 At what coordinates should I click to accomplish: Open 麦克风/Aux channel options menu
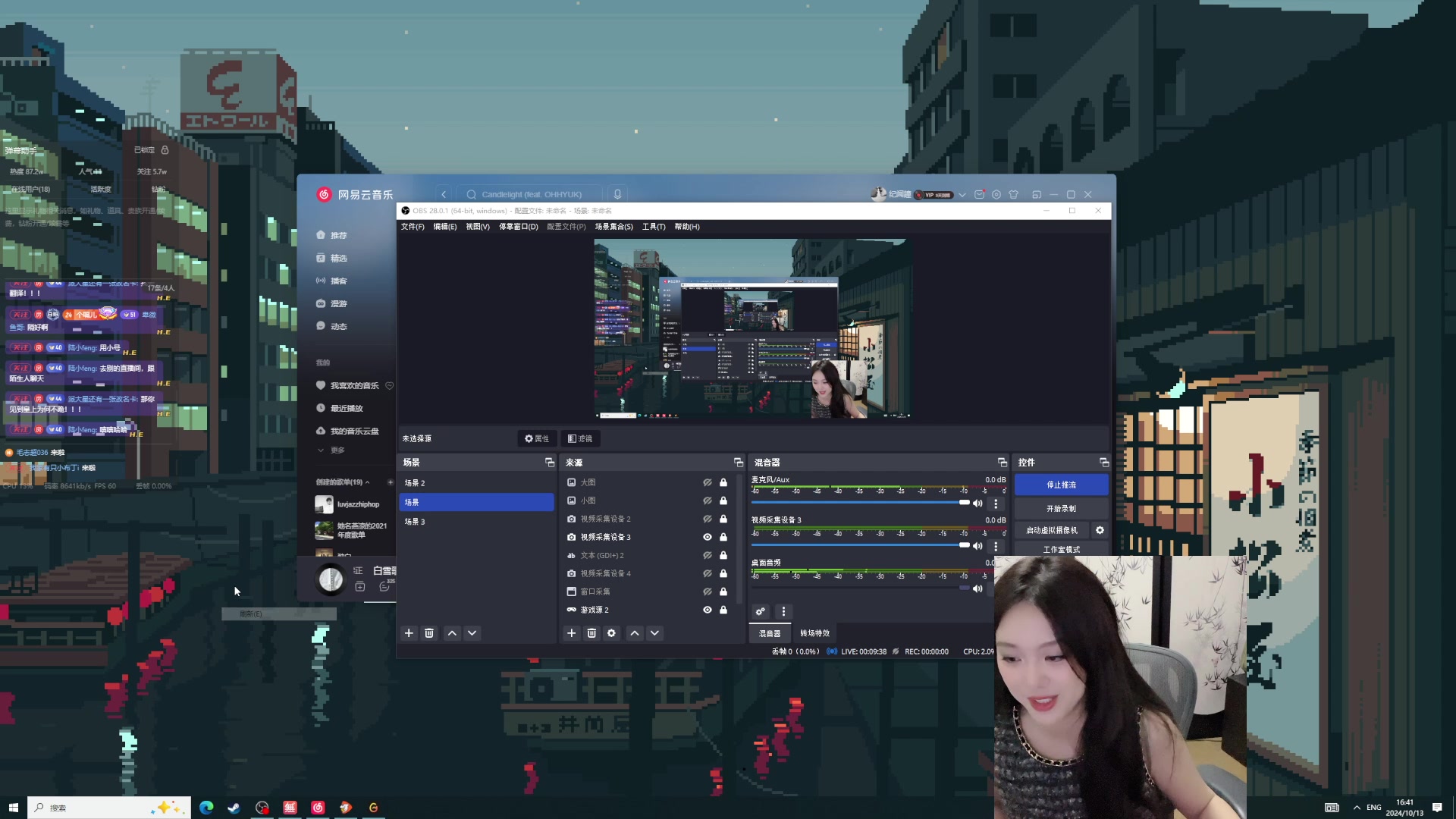click(996, 504)
